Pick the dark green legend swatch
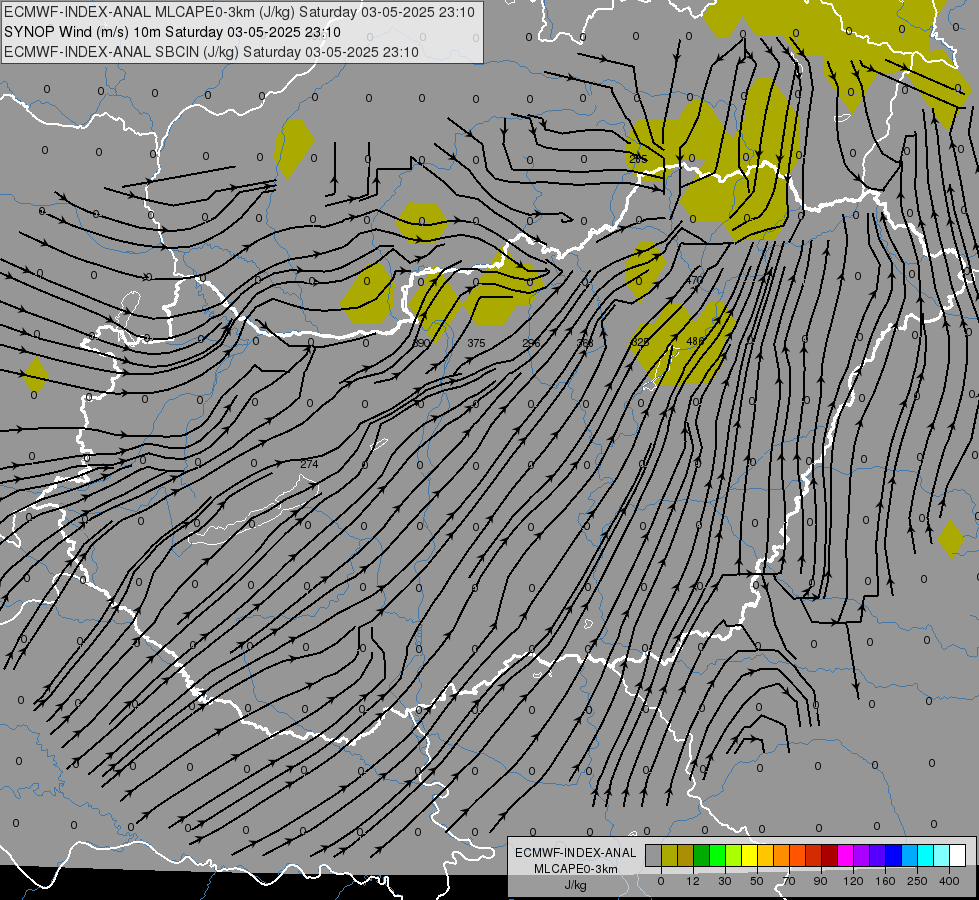The height and width of the screenshot is (900, 979). [702, 856]
